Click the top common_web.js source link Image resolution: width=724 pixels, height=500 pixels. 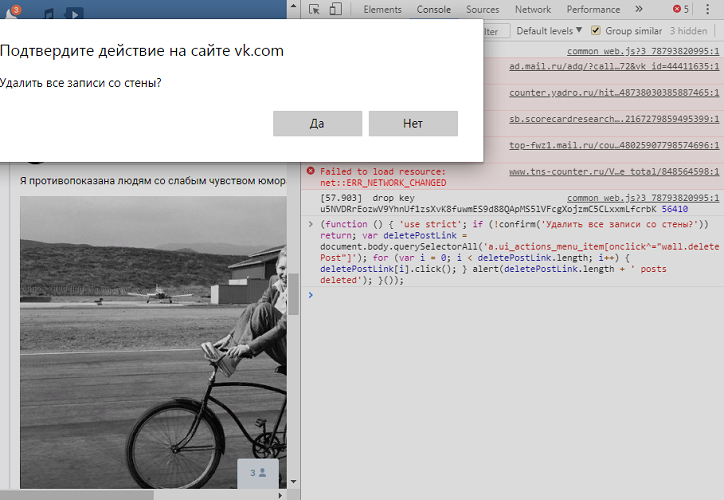[x=643, y=51]
